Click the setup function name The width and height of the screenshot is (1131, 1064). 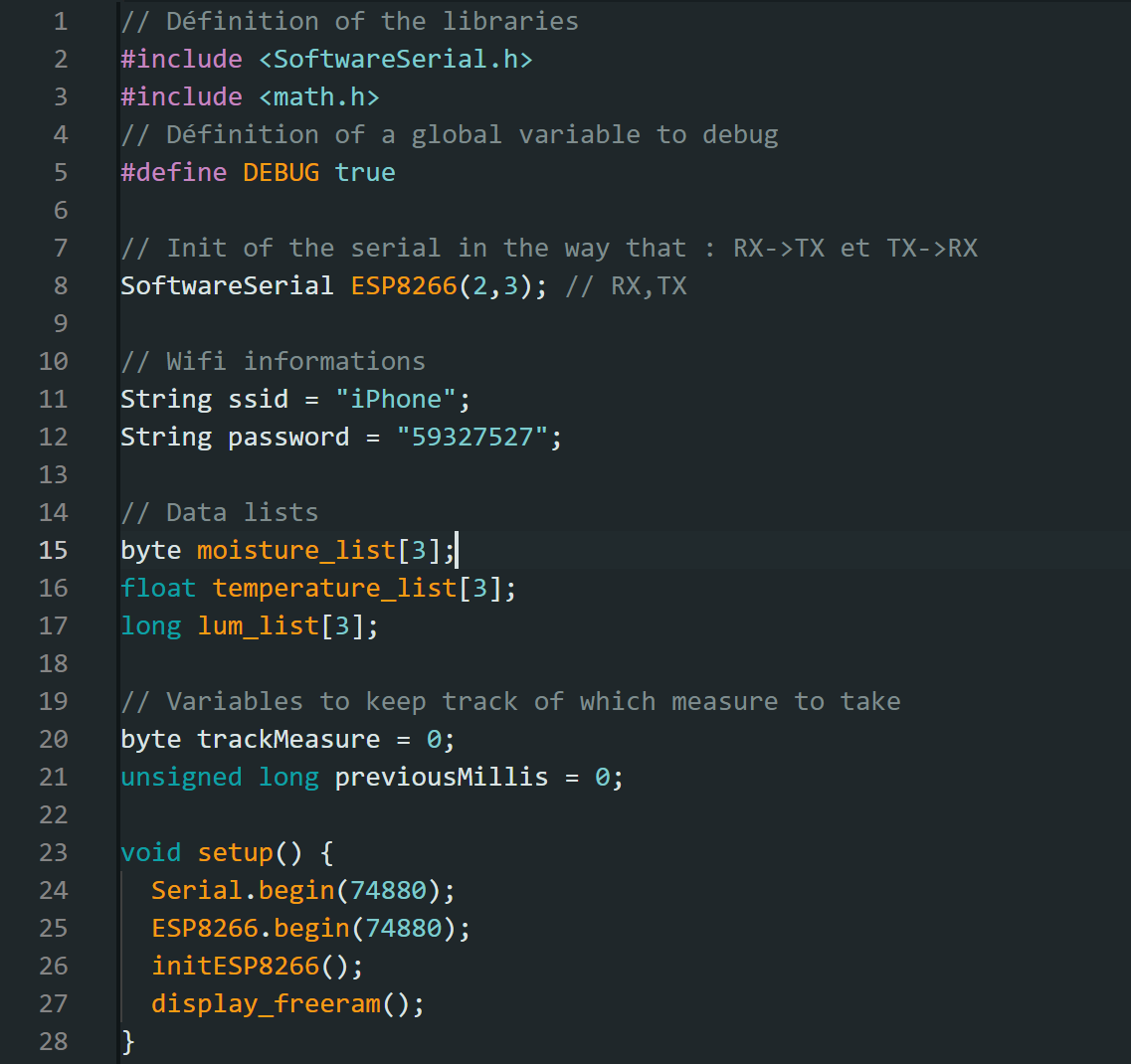(235, 852)
